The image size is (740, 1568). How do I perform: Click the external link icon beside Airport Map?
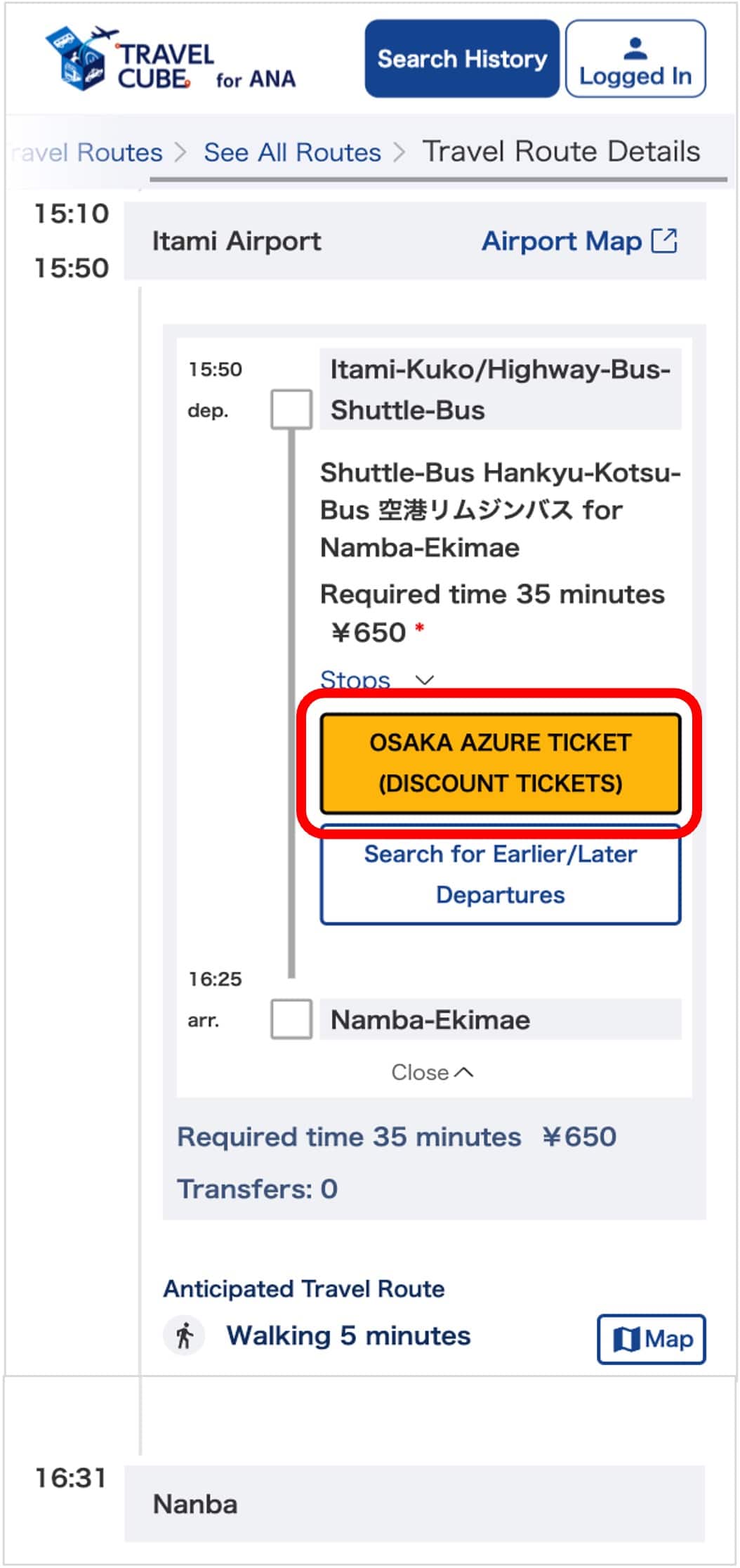click(664, 241)
